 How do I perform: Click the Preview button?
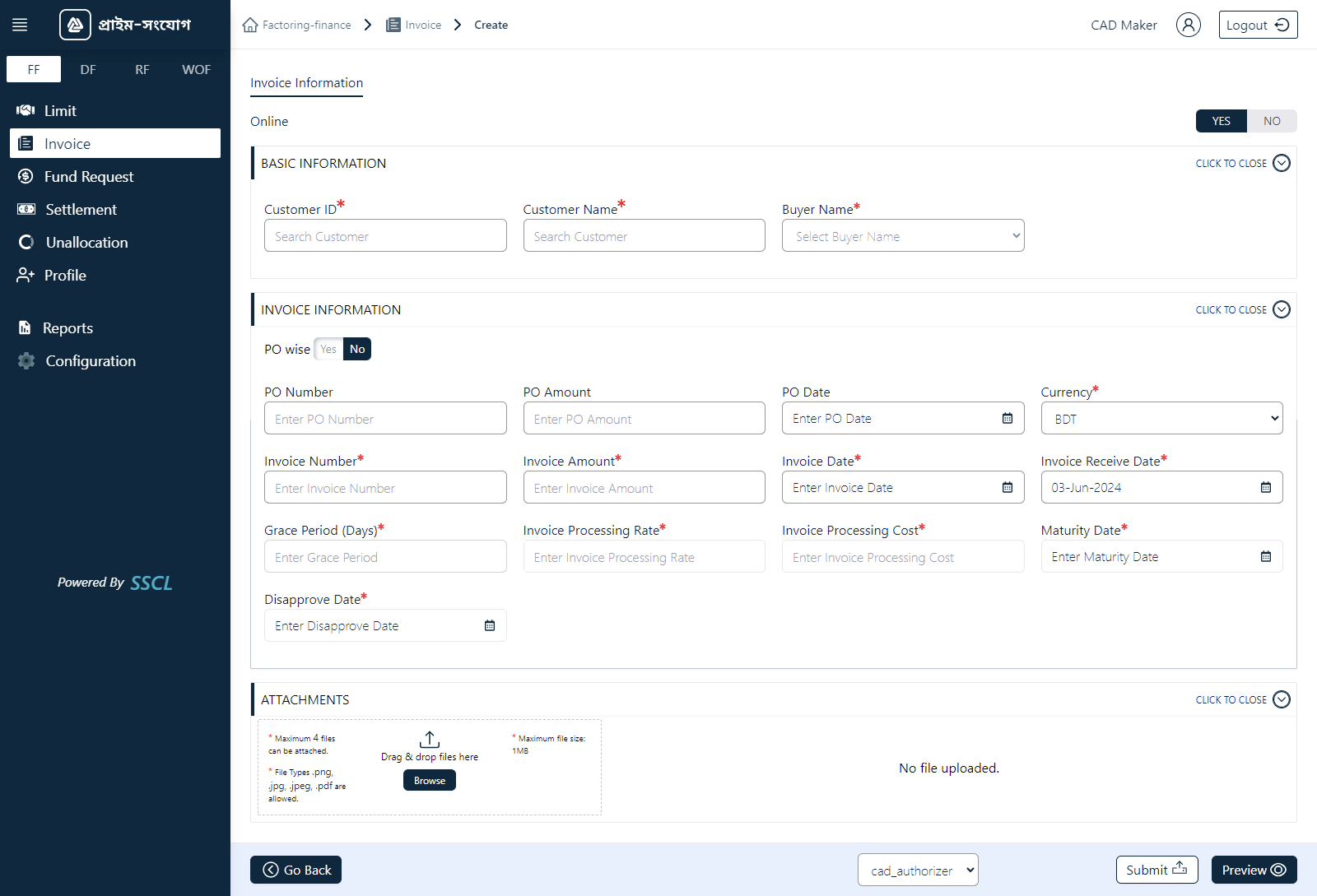tap(1254, 870)
